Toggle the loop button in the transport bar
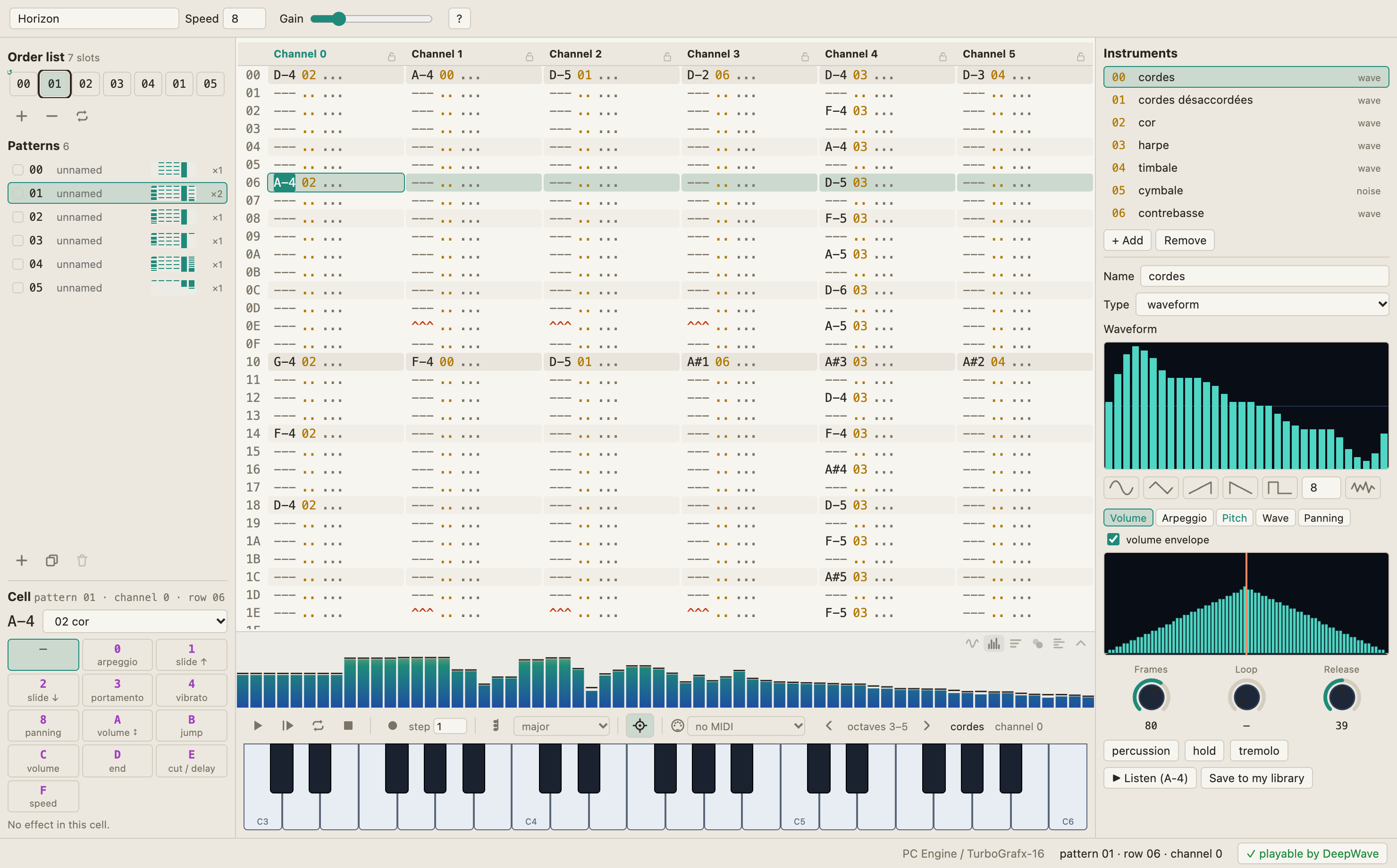The image size is (1397, 868). pyautogui.click(x=318, y=726)
